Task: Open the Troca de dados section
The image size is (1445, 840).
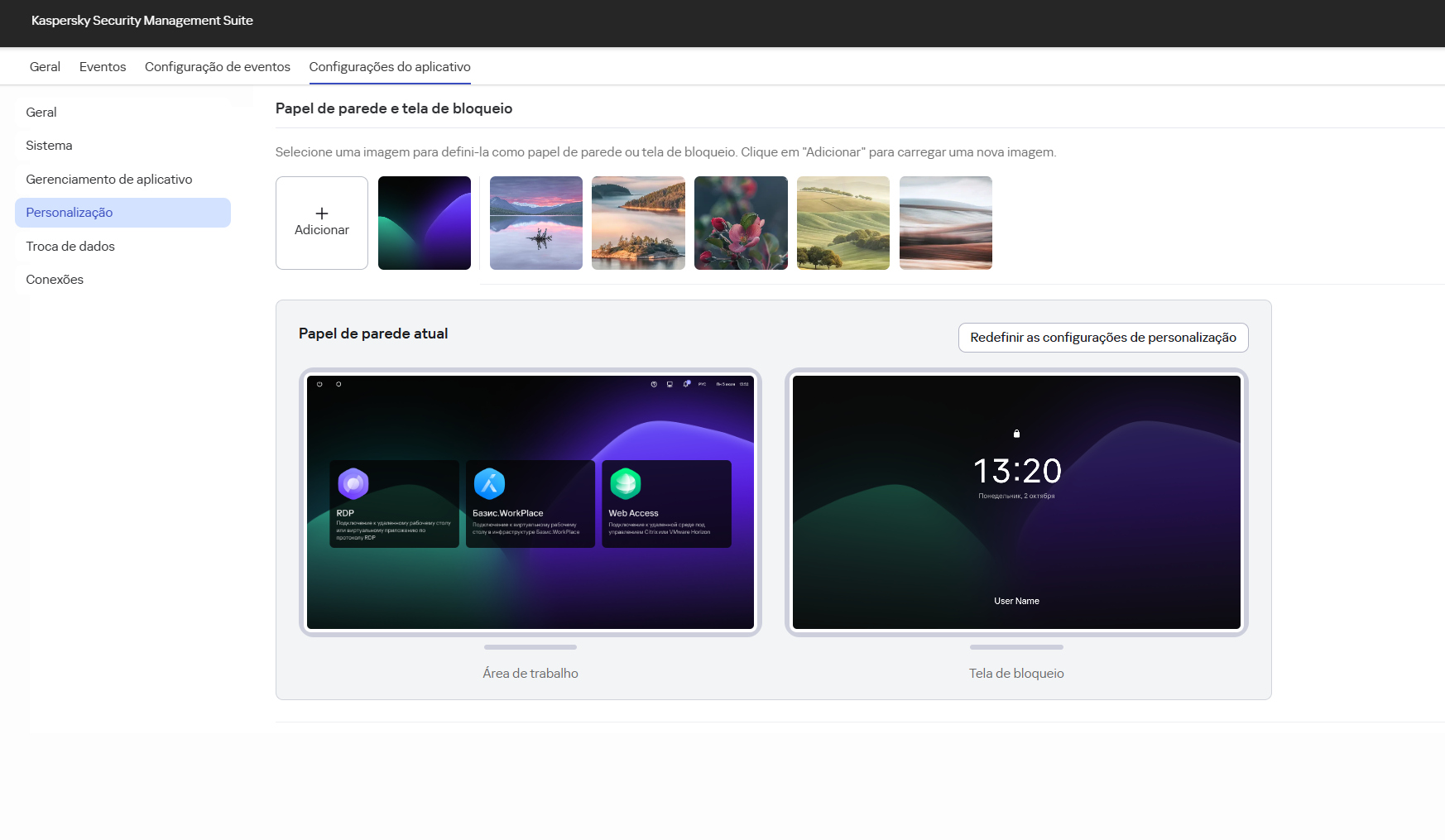Action: coord(70,246)
